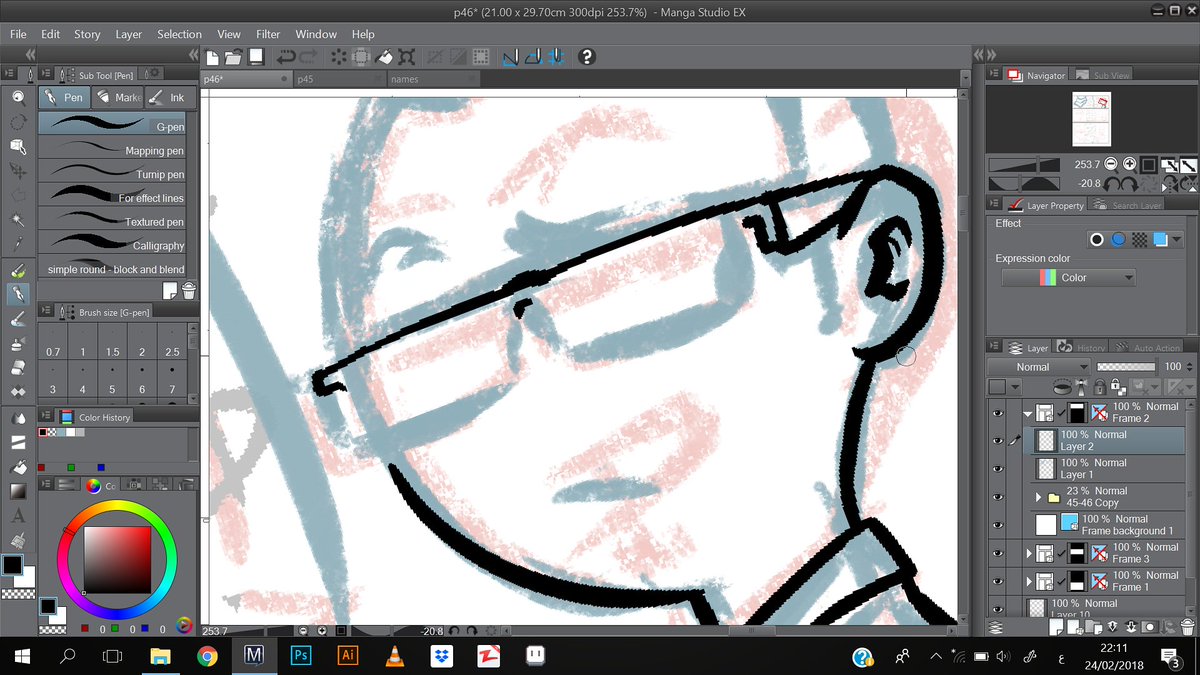Redo the undone action

pos(308,57)
